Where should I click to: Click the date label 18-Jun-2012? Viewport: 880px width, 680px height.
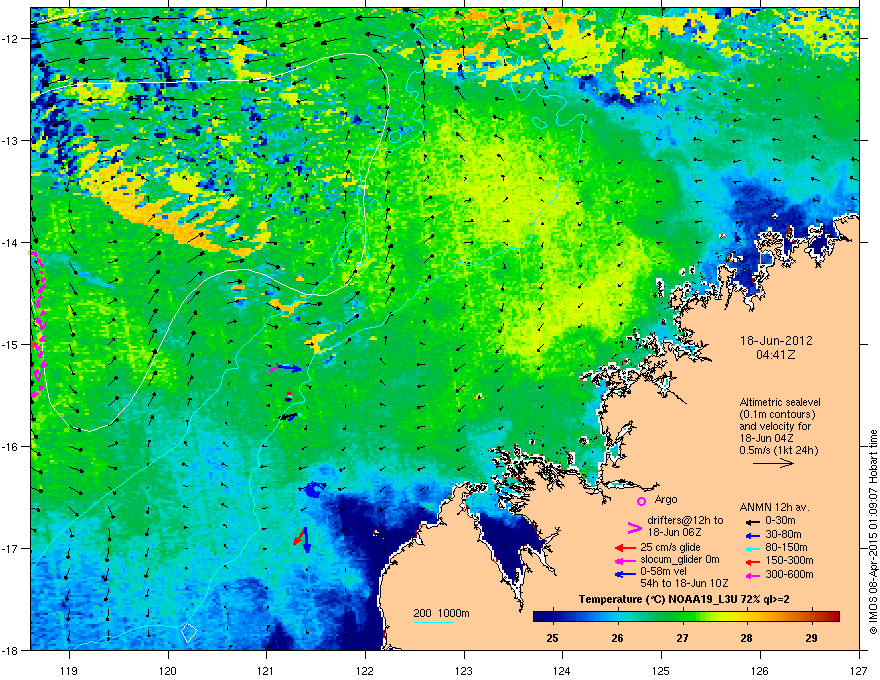(776, 341)
